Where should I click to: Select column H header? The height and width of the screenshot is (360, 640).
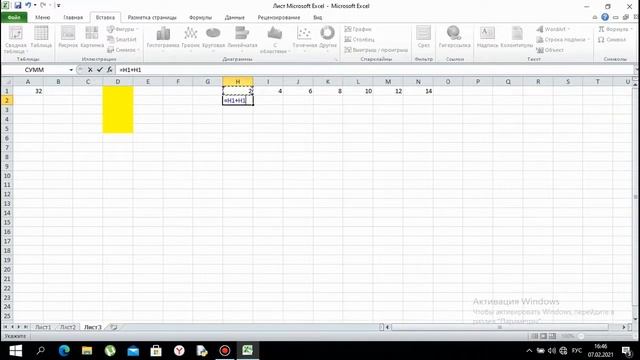(238, 82)
